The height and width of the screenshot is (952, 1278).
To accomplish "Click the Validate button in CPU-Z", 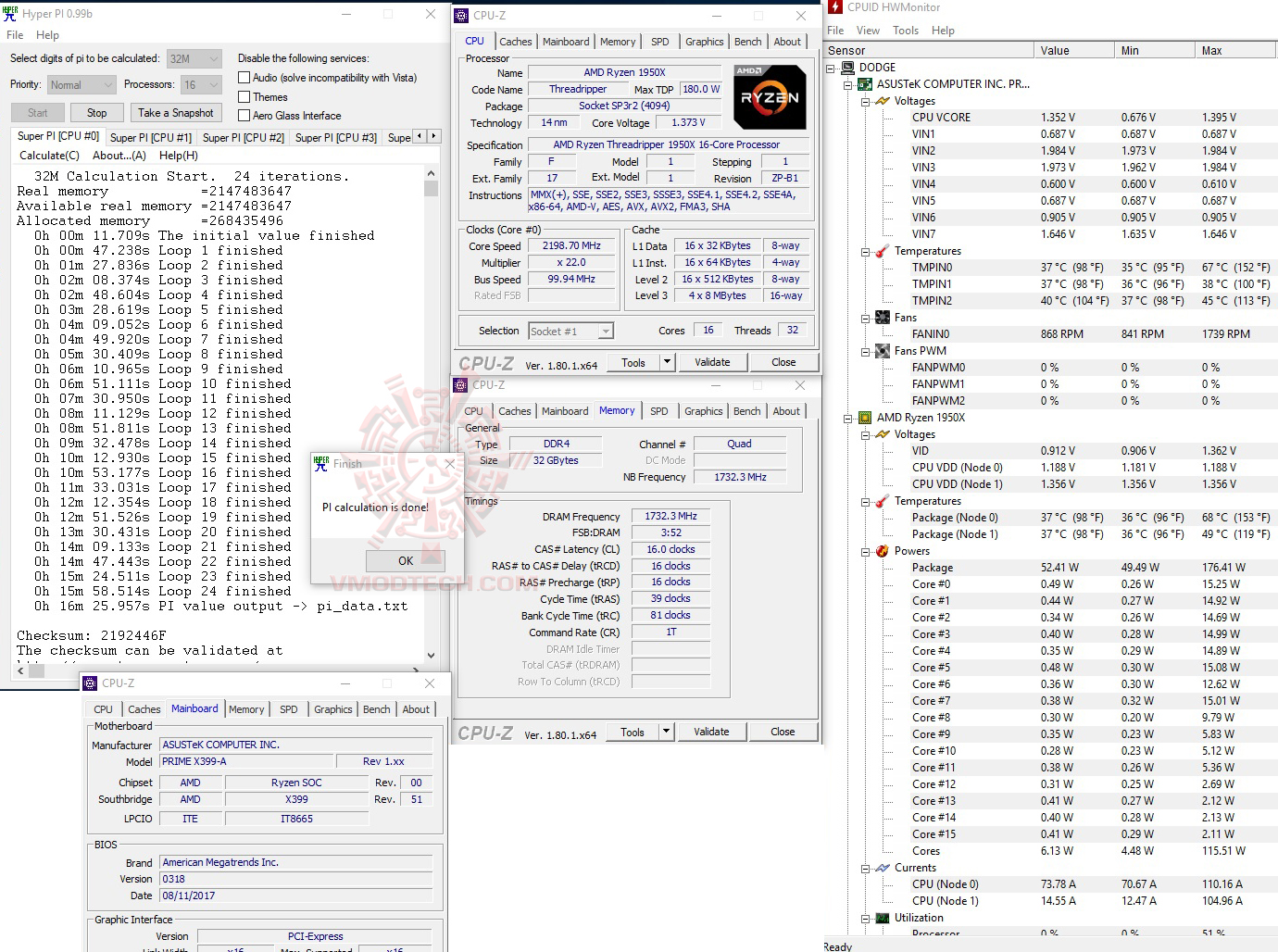I will click(712, 361).
